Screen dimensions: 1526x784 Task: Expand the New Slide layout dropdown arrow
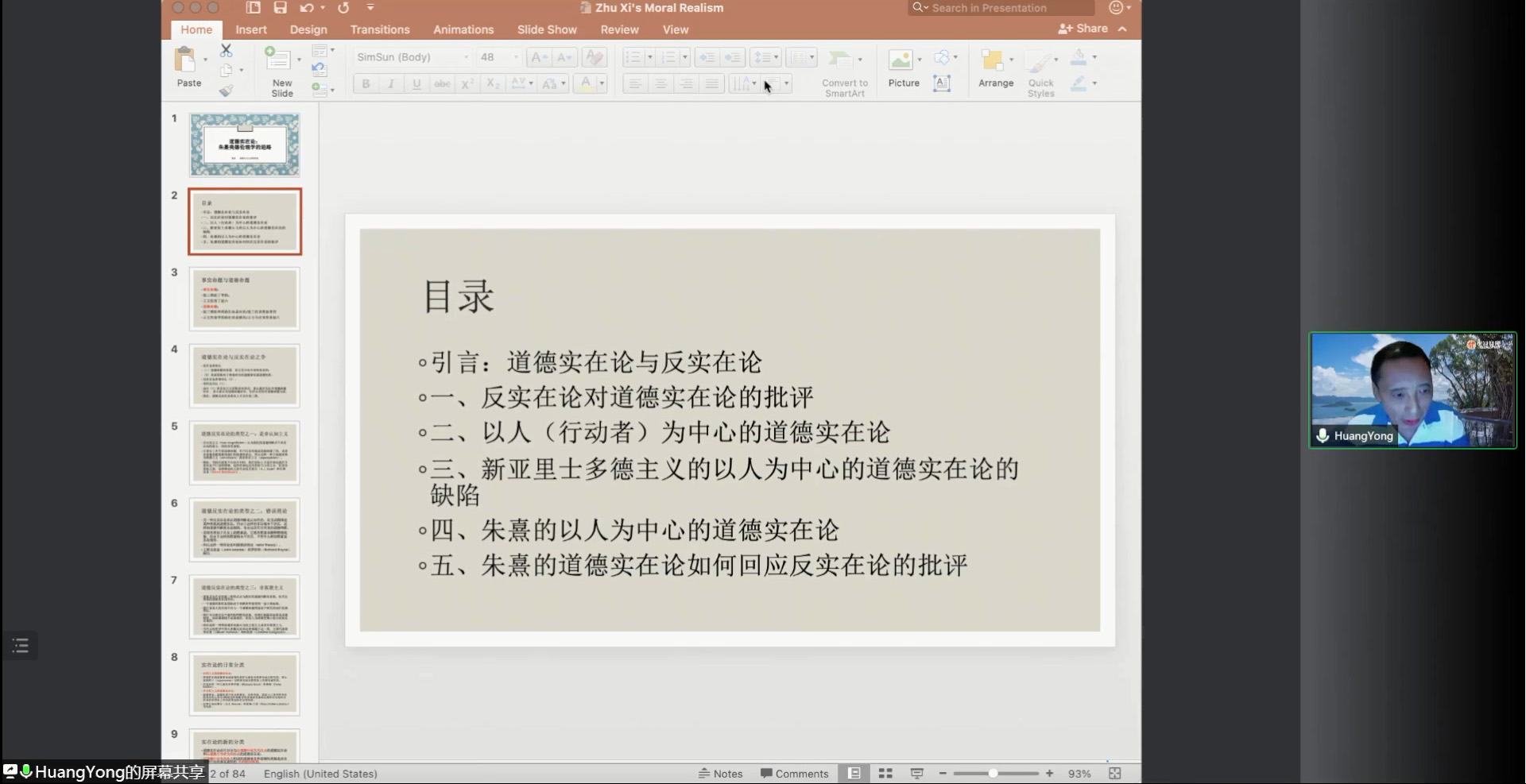point(299,60)
